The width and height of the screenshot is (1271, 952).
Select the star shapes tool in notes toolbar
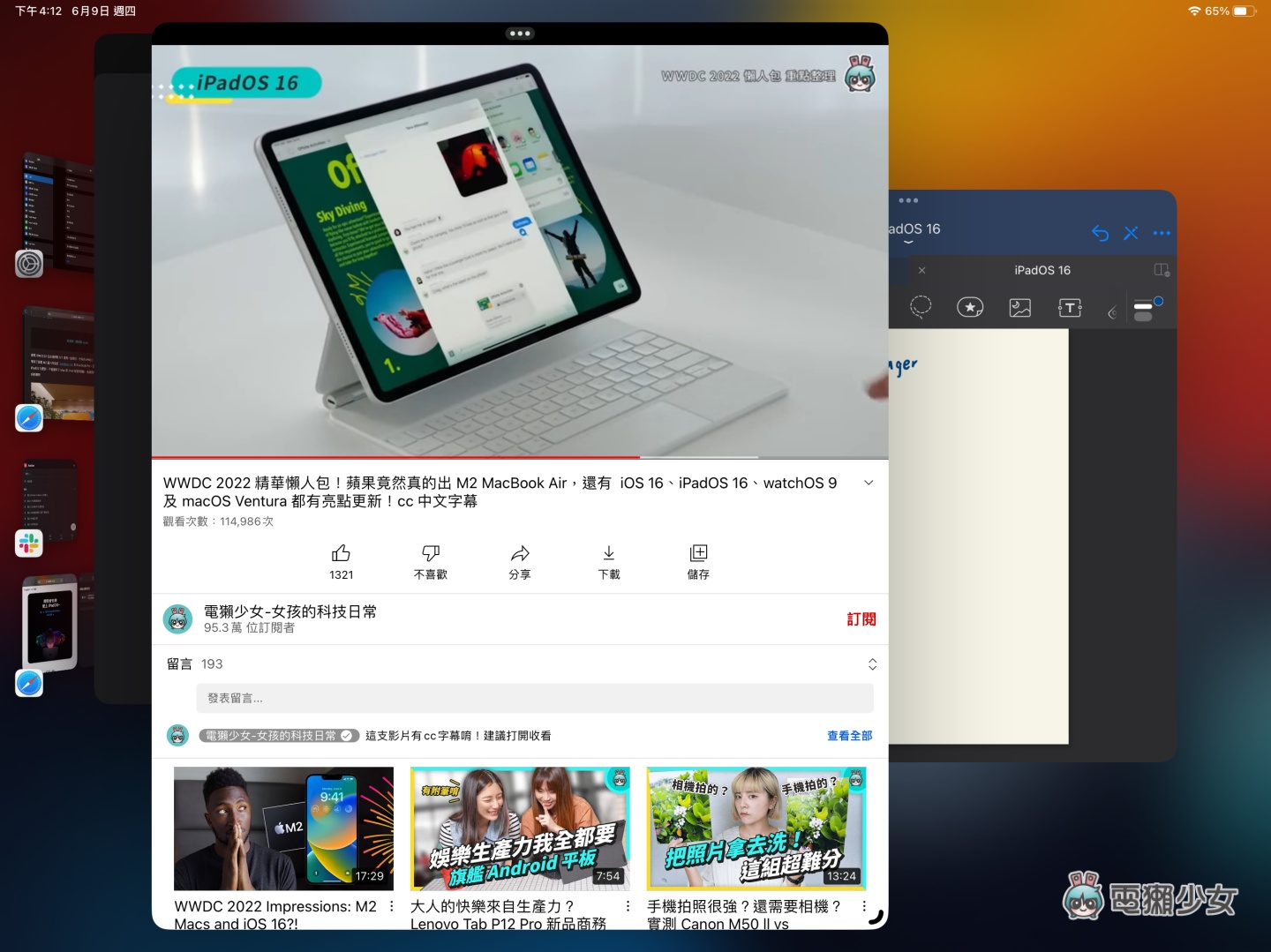[970, 307]
